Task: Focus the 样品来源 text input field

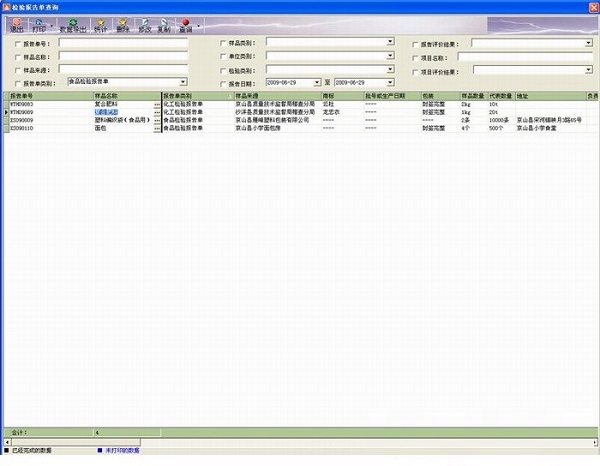Action: point(123,69)
